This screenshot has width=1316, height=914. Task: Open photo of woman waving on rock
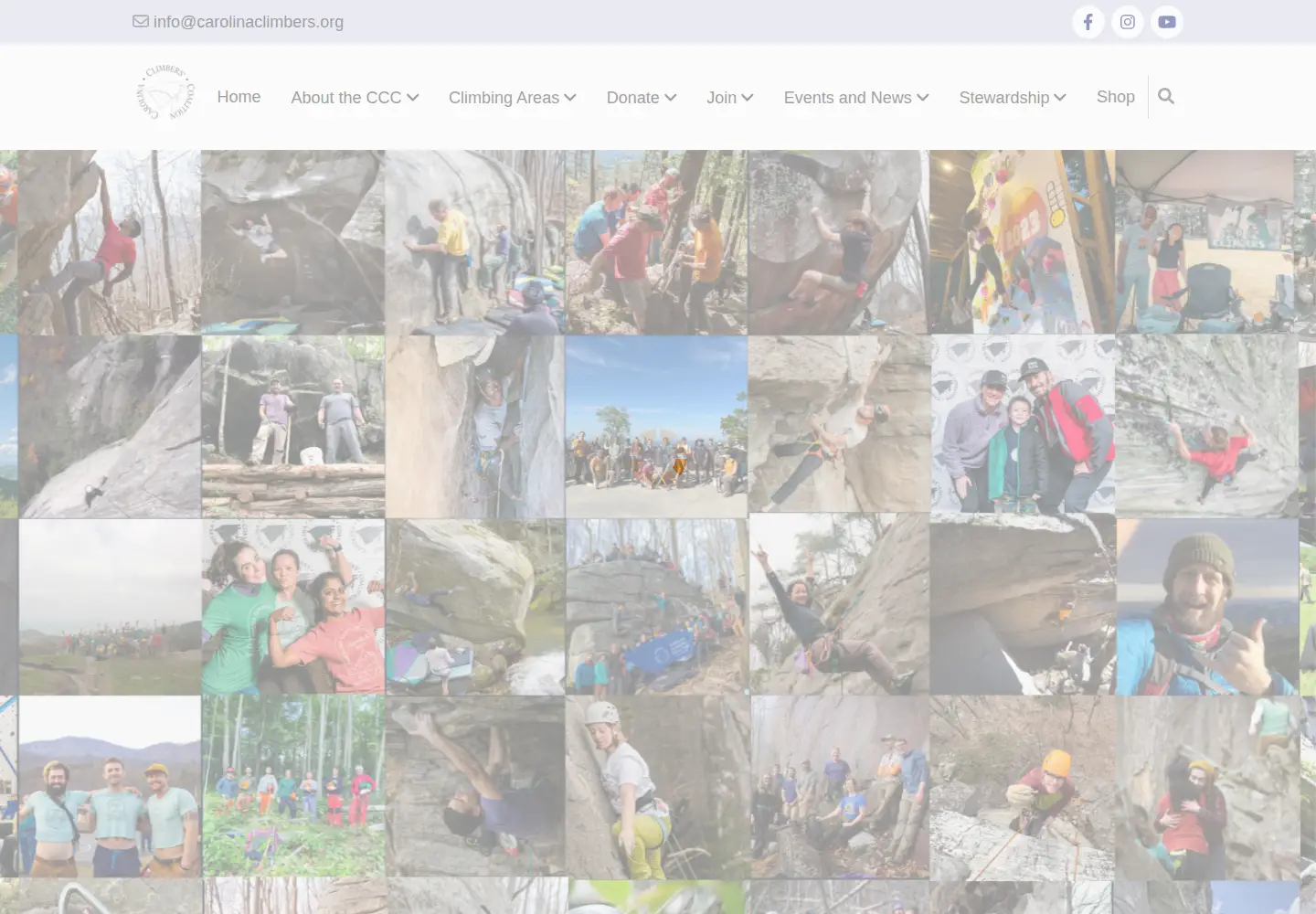tap(839, 604)
